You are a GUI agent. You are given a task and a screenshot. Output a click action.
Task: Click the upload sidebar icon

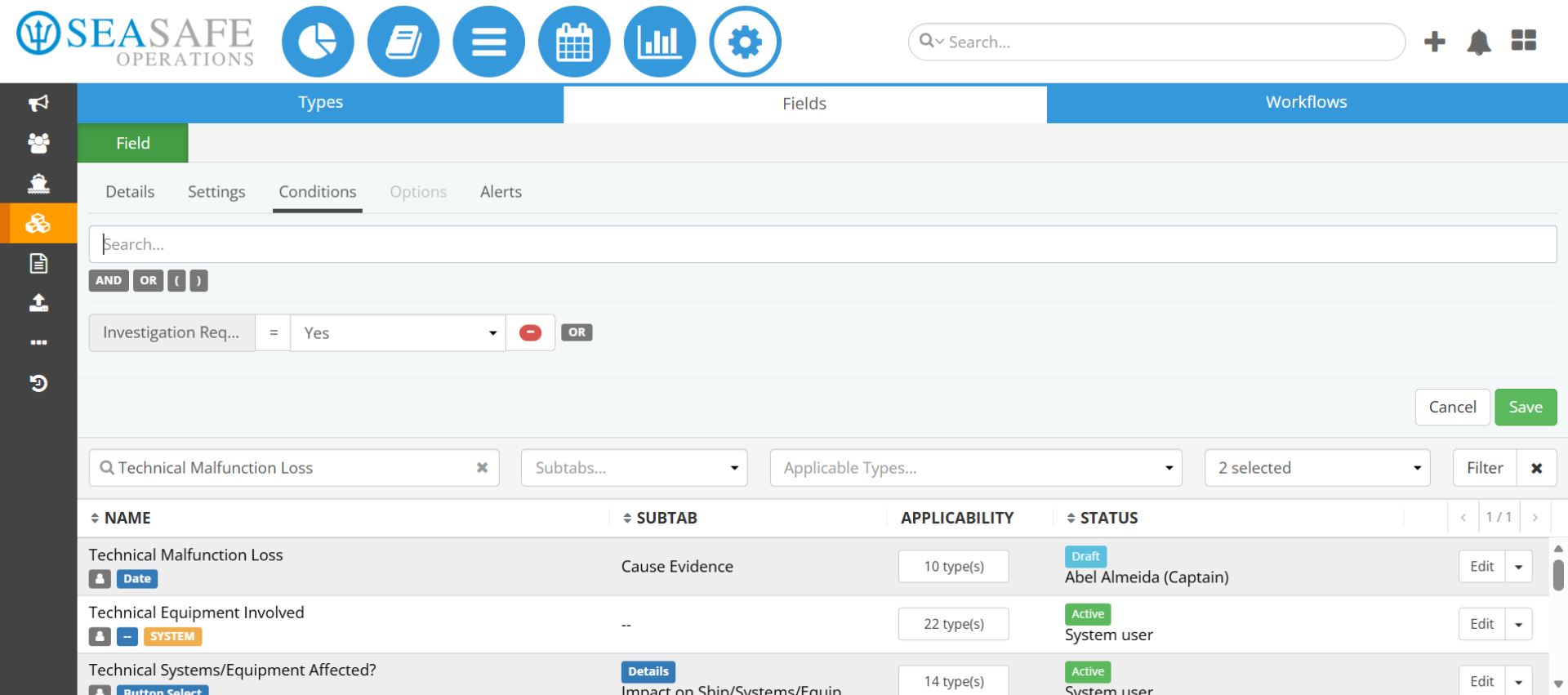(x=38, y=303)
